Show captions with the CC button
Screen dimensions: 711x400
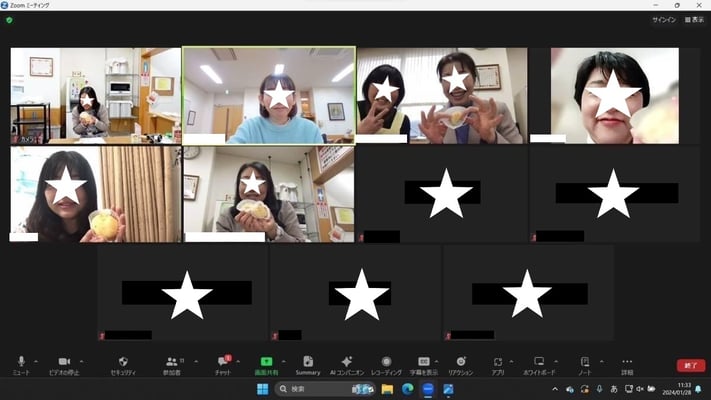coord(424,362)
